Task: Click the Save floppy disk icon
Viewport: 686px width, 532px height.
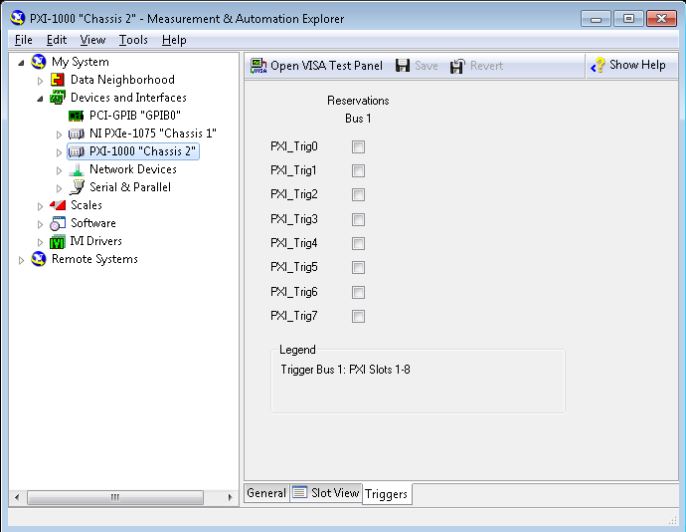Action: (x=402, y=66)
